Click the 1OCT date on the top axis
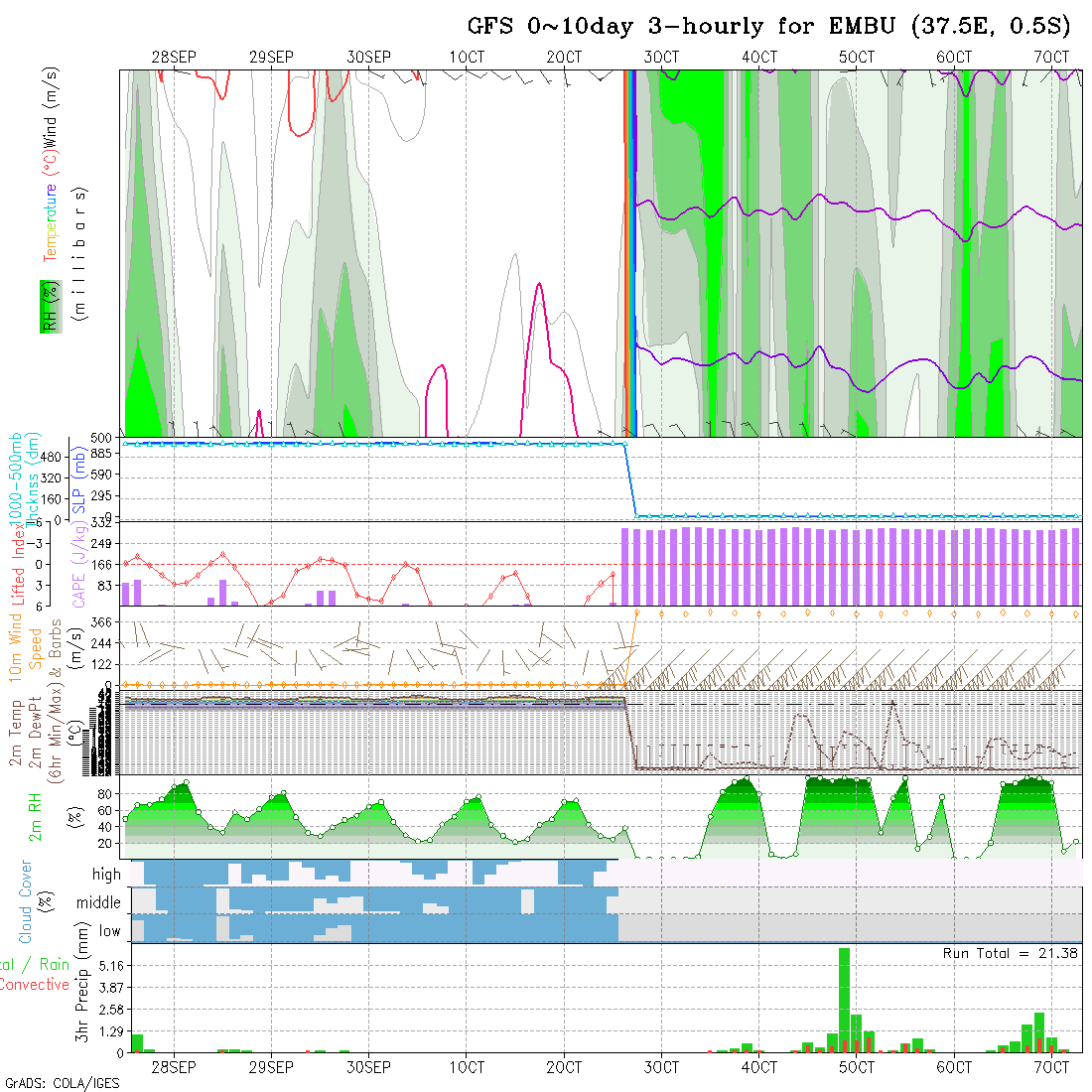This screenshot has width=1092, height=1092. pyautogui.click(x=467, y=58)
